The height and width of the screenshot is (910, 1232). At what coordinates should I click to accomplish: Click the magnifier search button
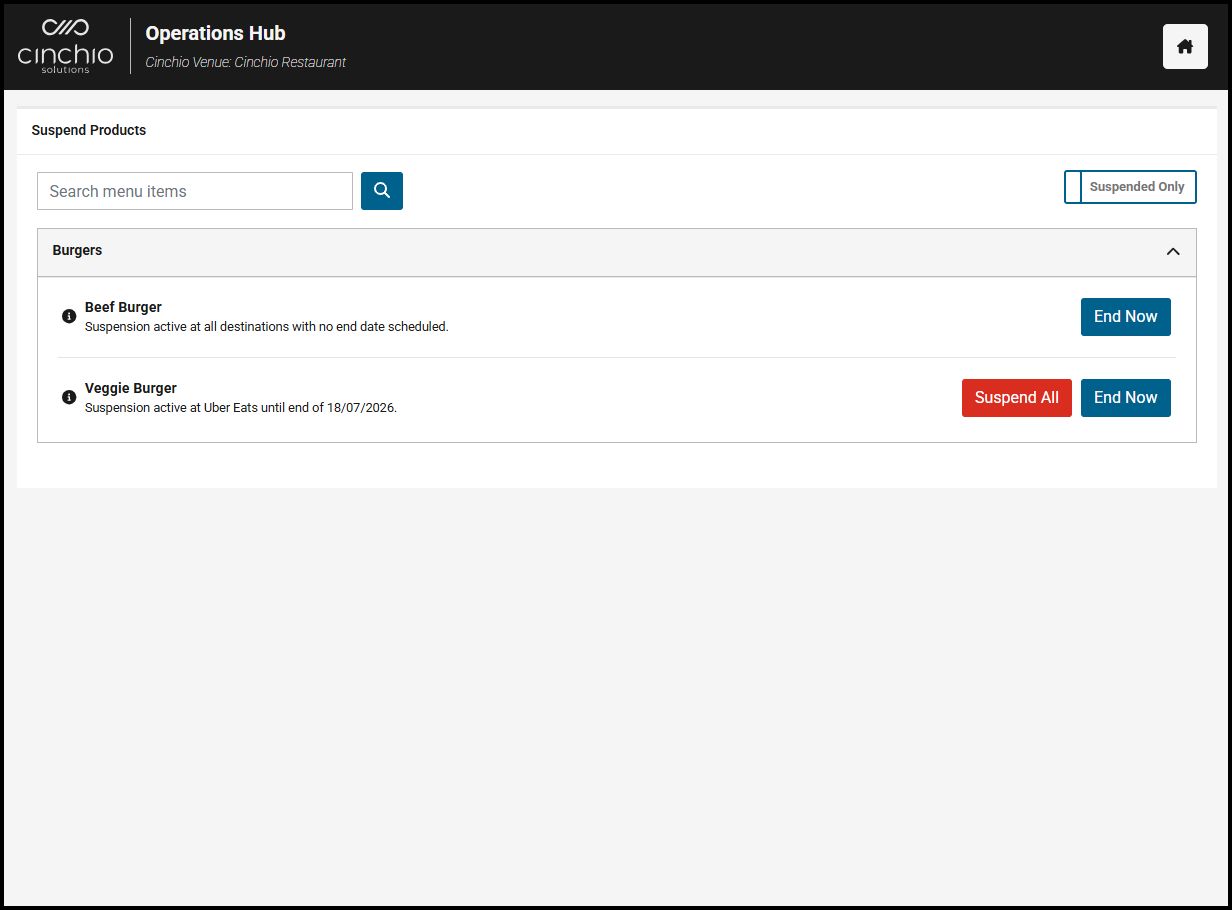[382, 191]
